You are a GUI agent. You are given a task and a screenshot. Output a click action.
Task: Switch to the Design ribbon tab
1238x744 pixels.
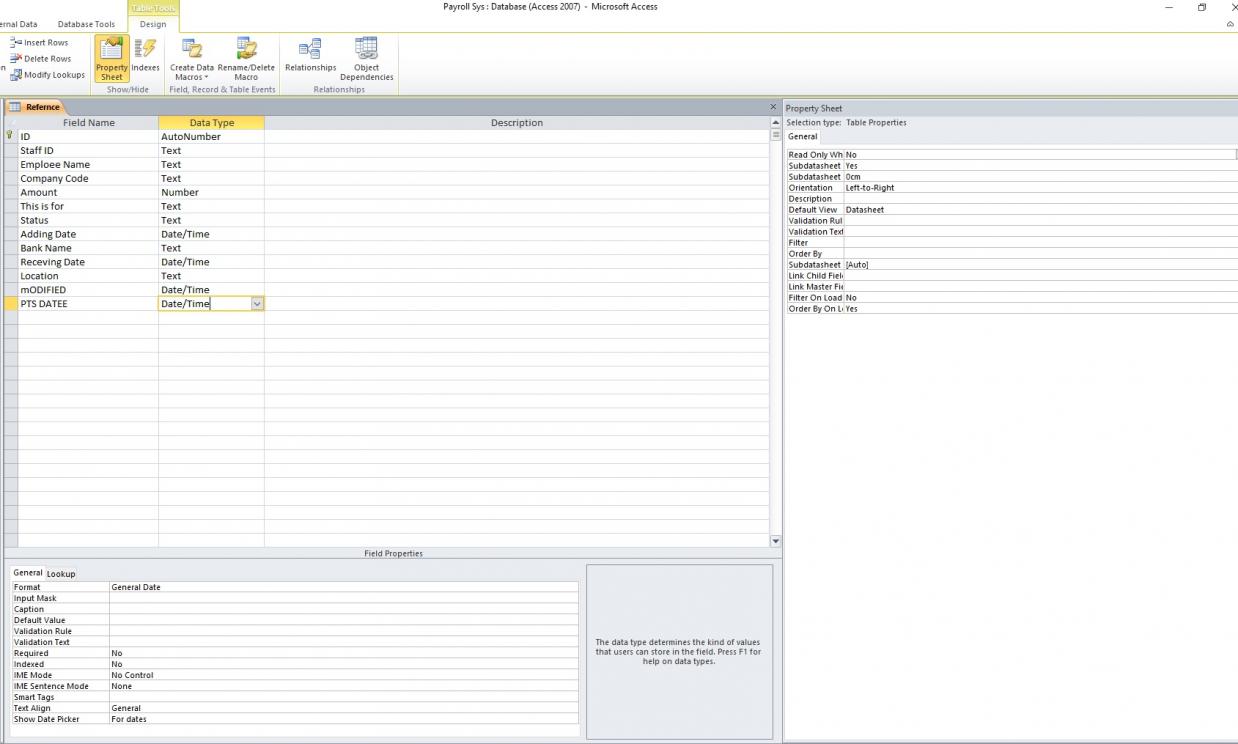click(x=153, y=24)
